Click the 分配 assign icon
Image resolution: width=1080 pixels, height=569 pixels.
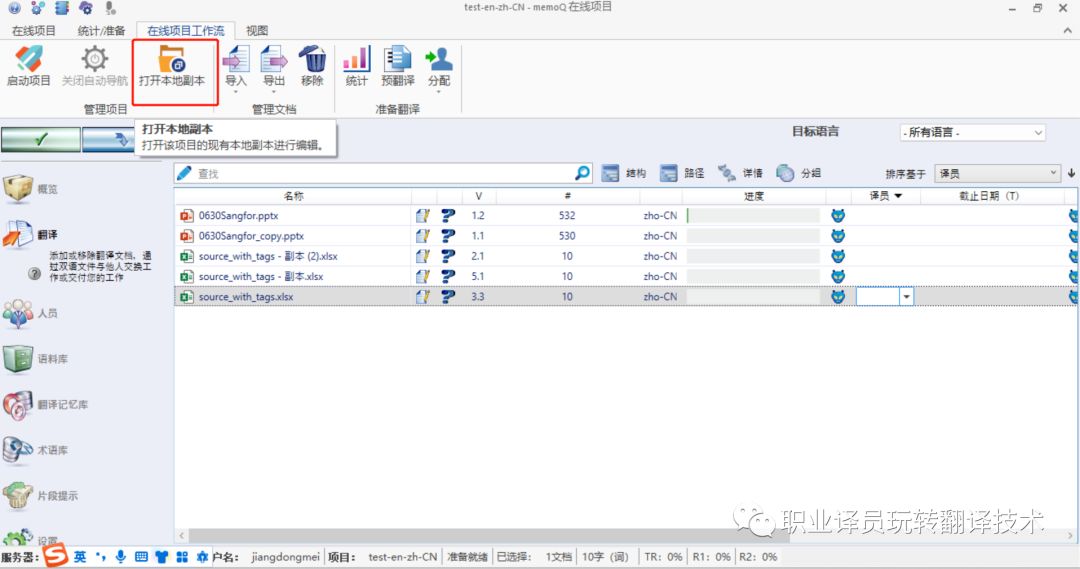[x=439, y=59]
